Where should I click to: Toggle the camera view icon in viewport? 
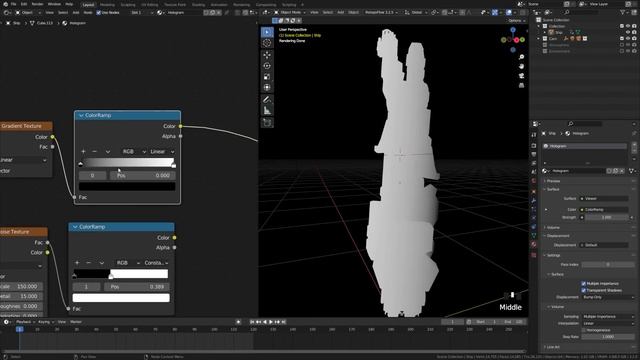click(x=521, y=76)
